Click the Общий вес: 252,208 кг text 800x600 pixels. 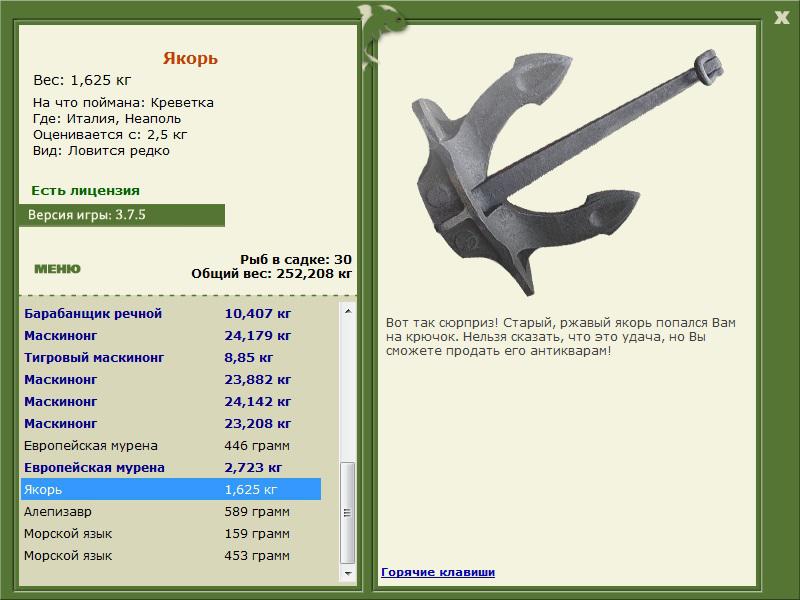271,273
